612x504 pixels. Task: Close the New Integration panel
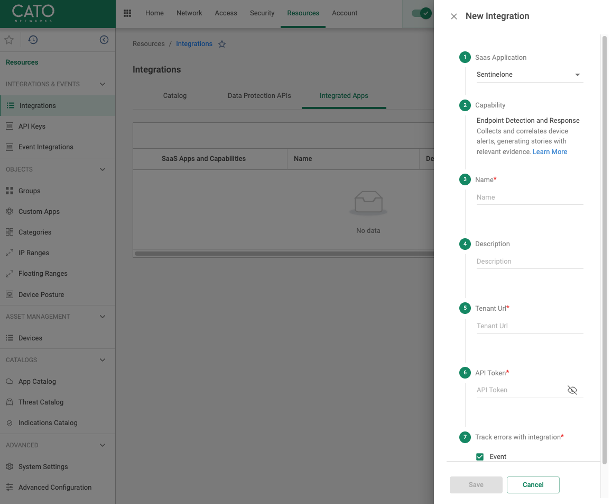tap(454, 16)
